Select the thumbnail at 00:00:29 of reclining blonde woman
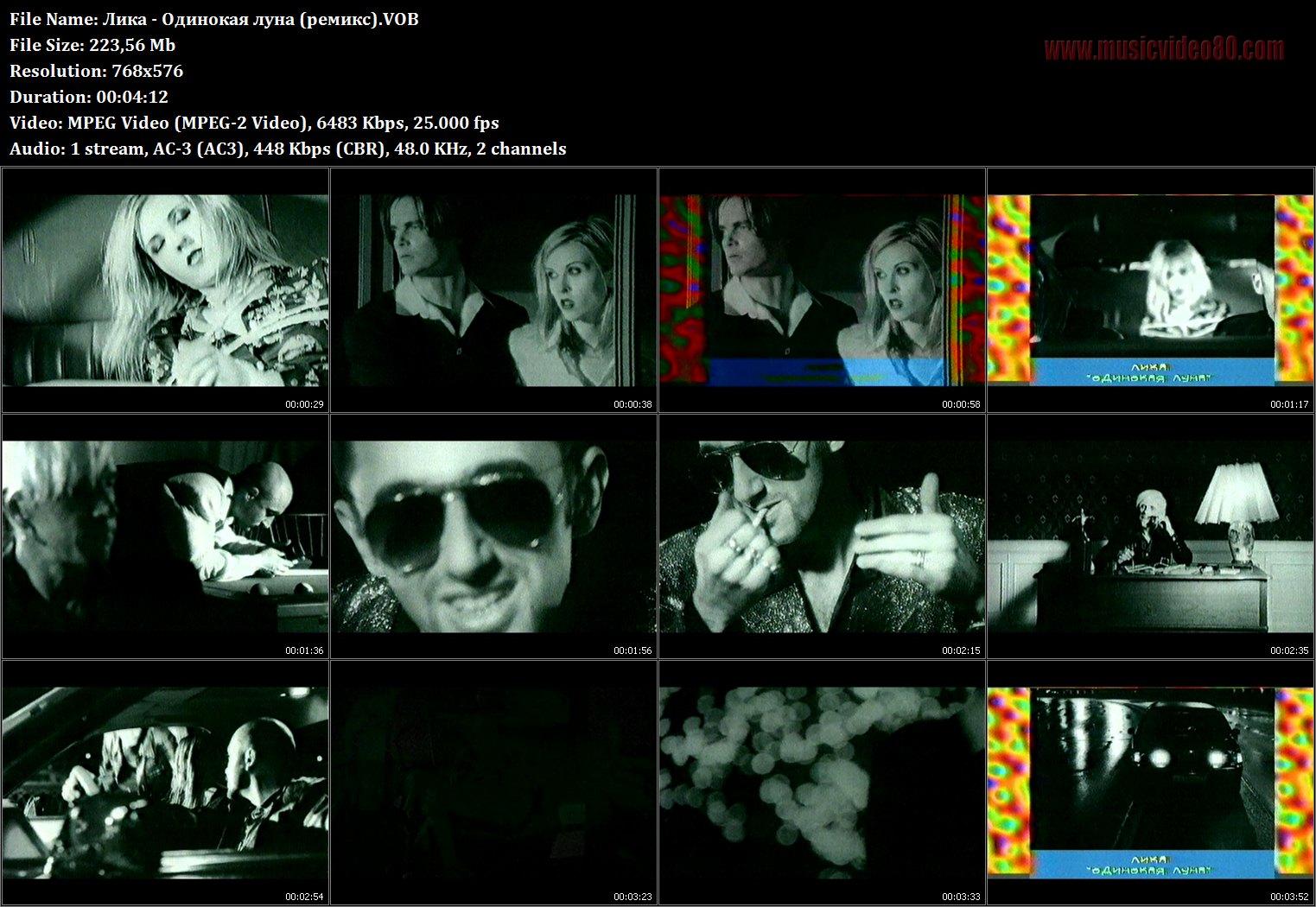The image size is (1316, 907). coord(165,290)
